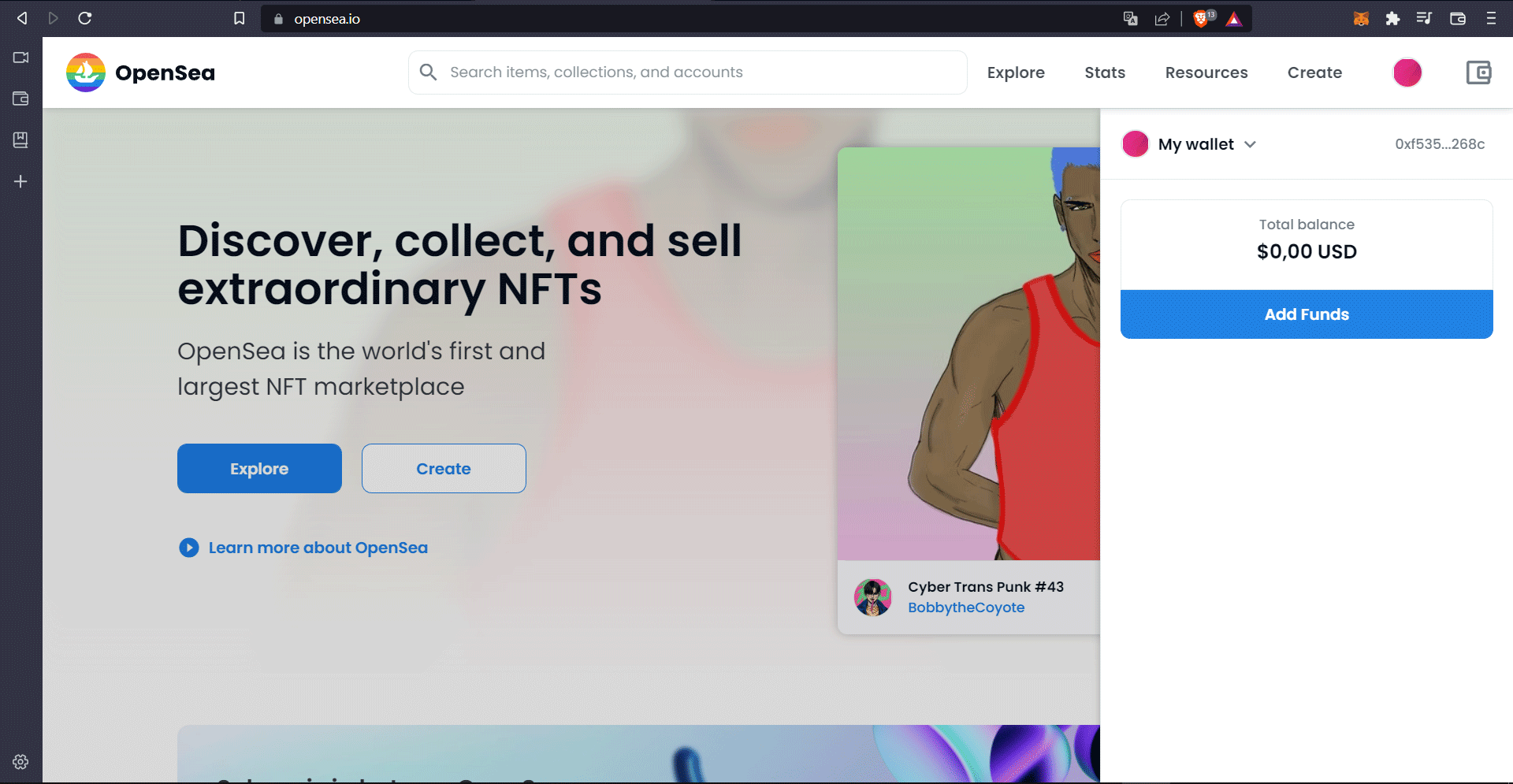Open the Brave Shields lion icon
The image size is (1513, 784).
coord(1203,19)
